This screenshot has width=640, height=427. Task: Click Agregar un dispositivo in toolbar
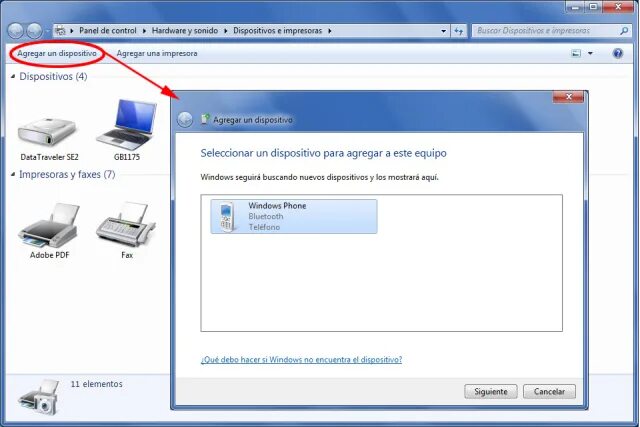57,53
